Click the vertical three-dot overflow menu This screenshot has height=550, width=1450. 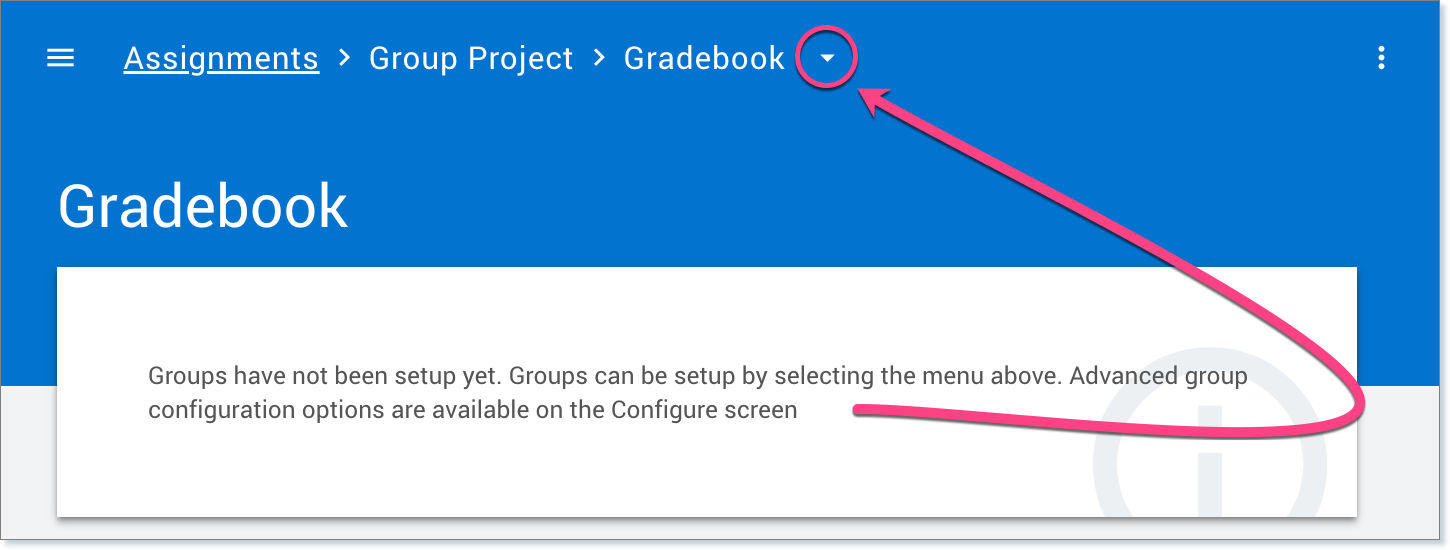[x=1381, y=58]
